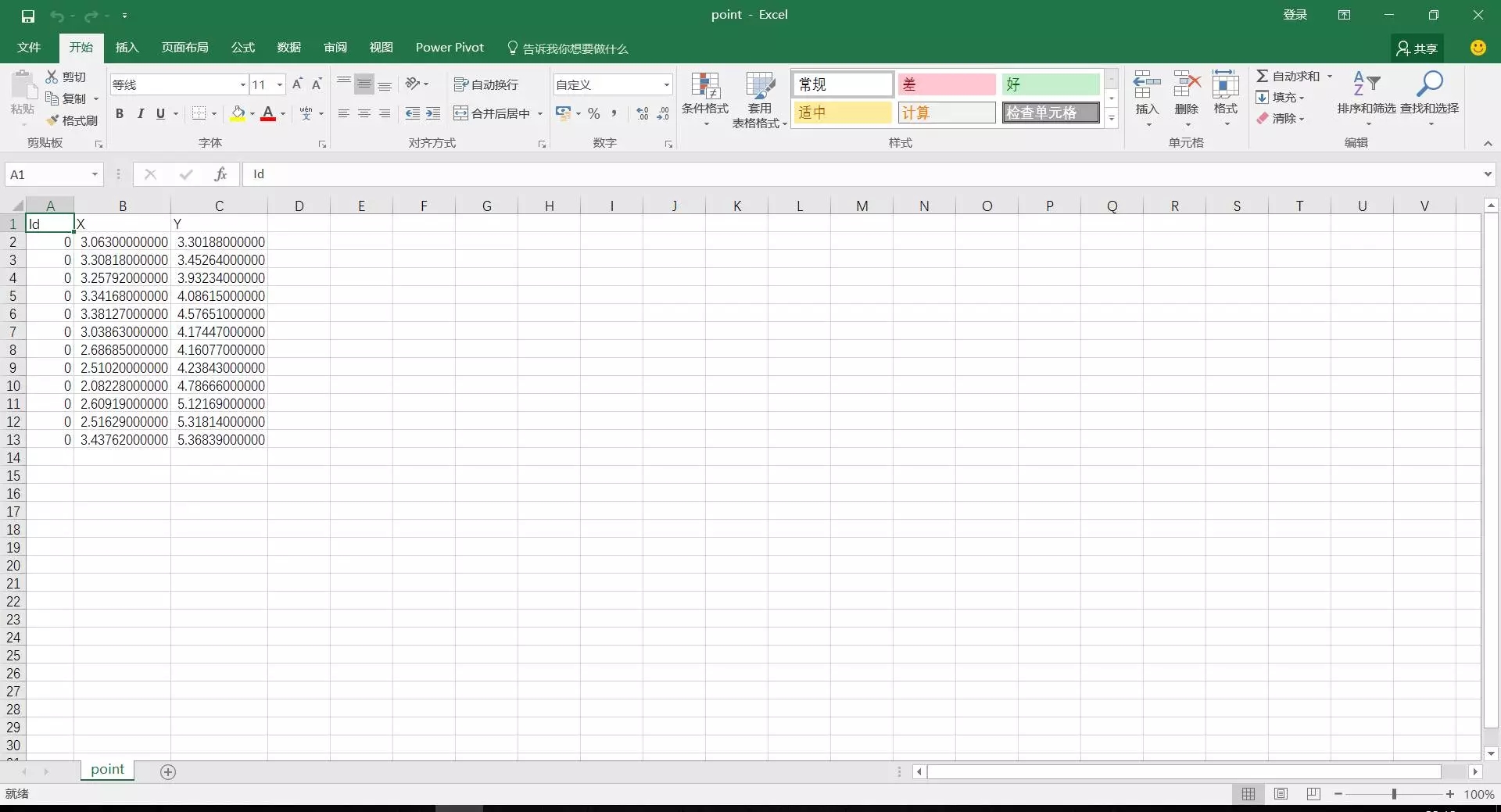Viewport: 1501px width, 812px height.
Task: Expand the Name Box dropdown arrow
Action: tap(95, 174)
